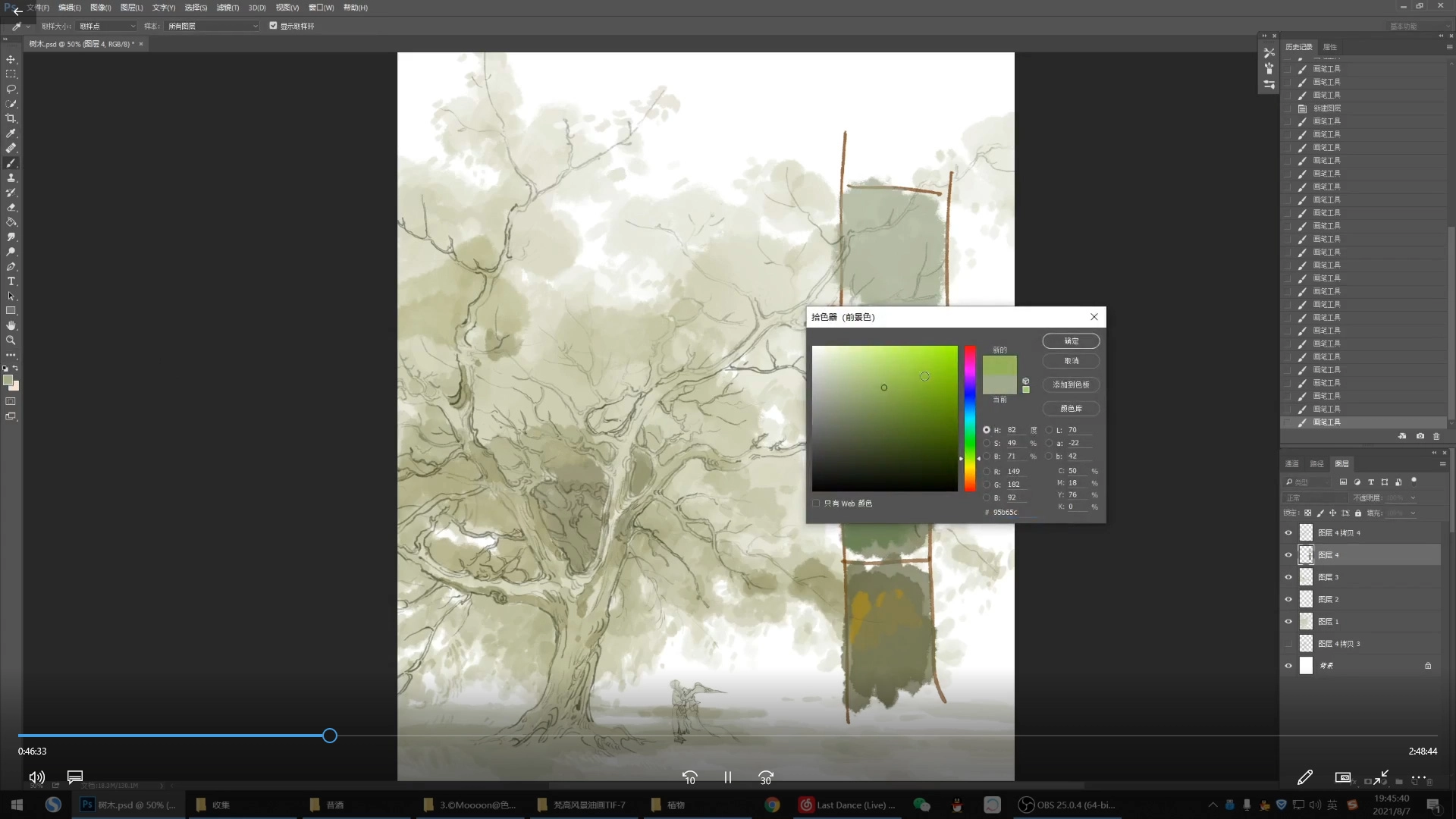Select the Lasso tool

11,89
